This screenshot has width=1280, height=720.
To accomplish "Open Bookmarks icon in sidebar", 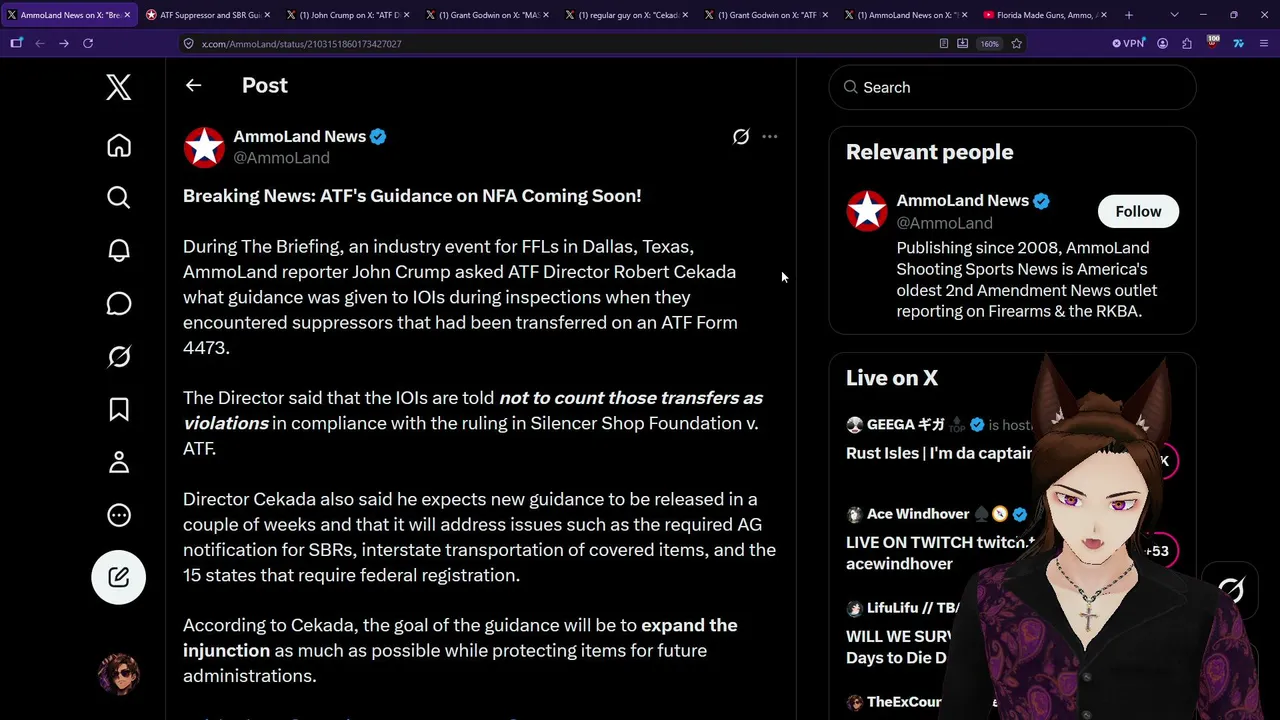I will [x=119, y=409].
